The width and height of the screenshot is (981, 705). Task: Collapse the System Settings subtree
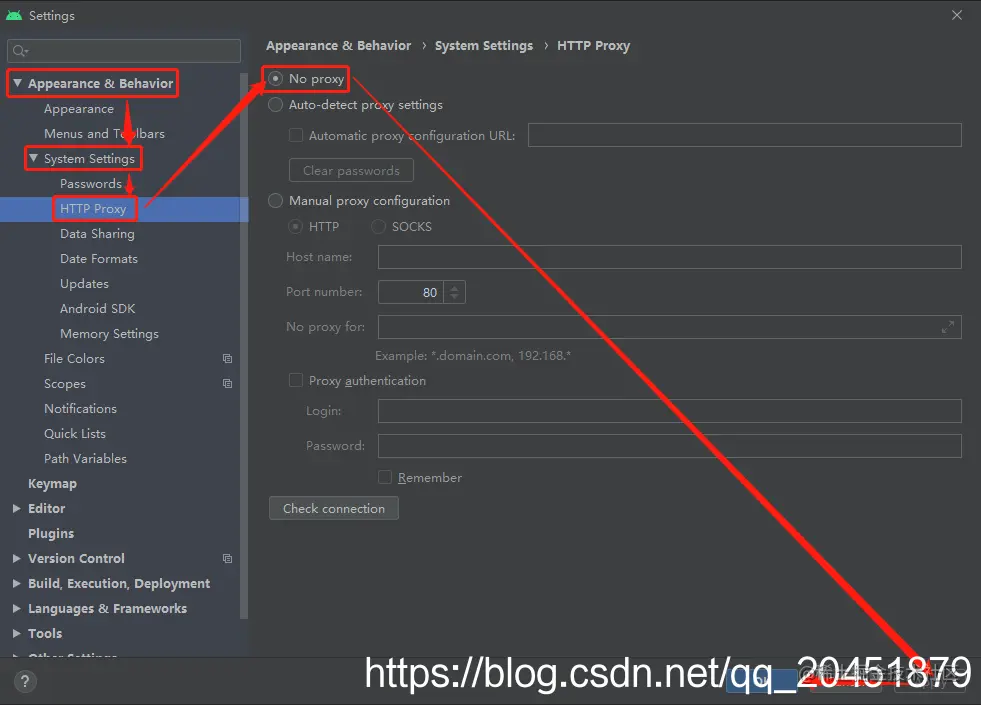(34, 158)
